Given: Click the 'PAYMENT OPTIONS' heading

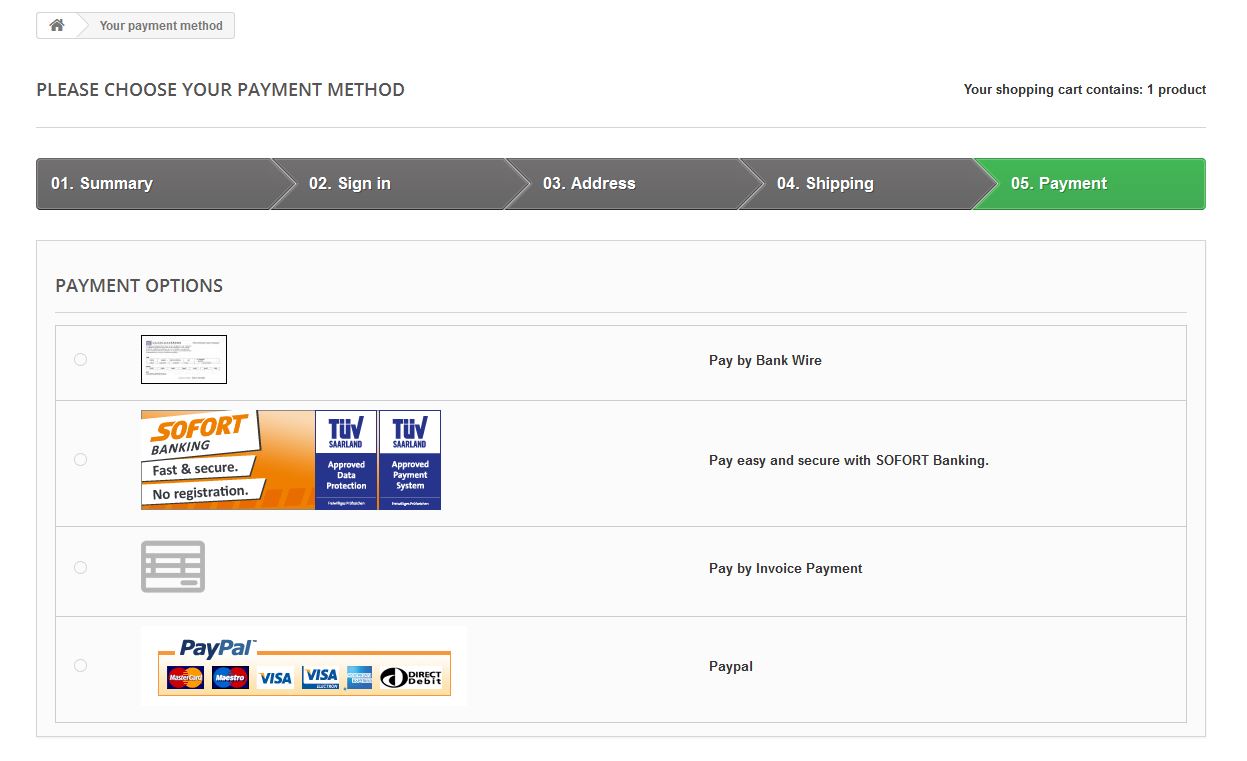Looking at the screenshot, I should [x=139, y=286].
